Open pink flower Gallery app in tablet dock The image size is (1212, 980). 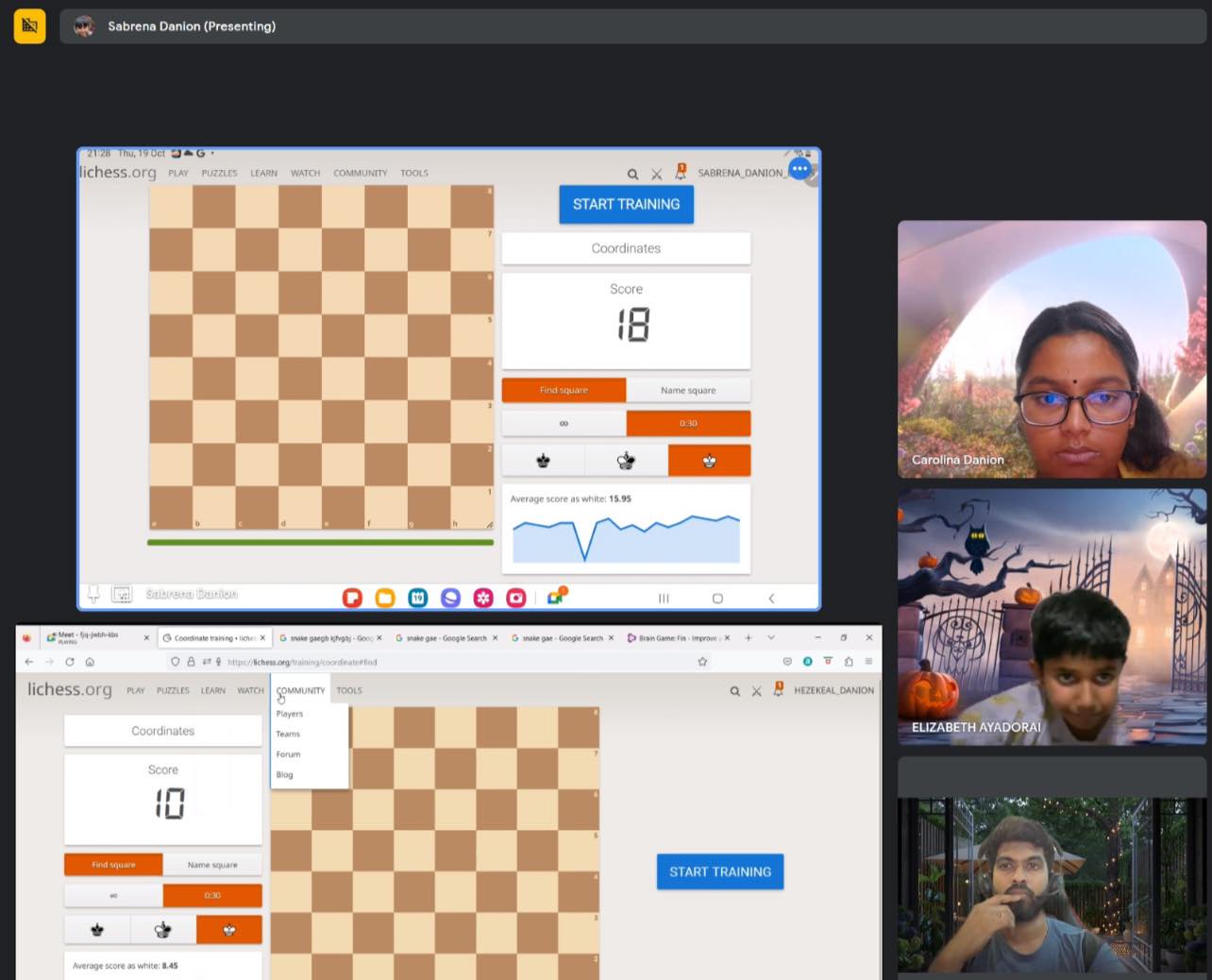point(483,598)
